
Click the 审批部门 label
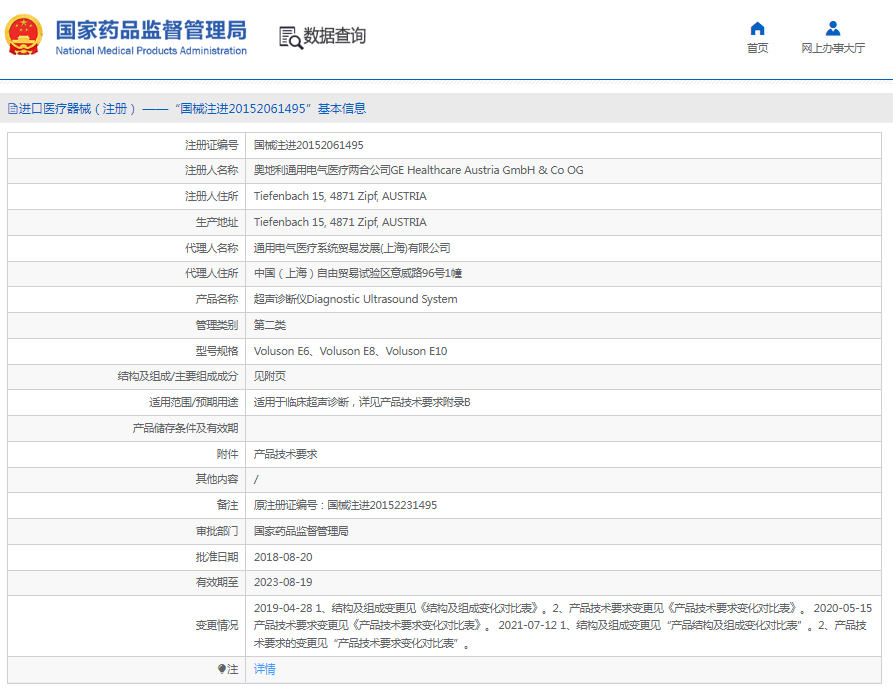point(216,531)
